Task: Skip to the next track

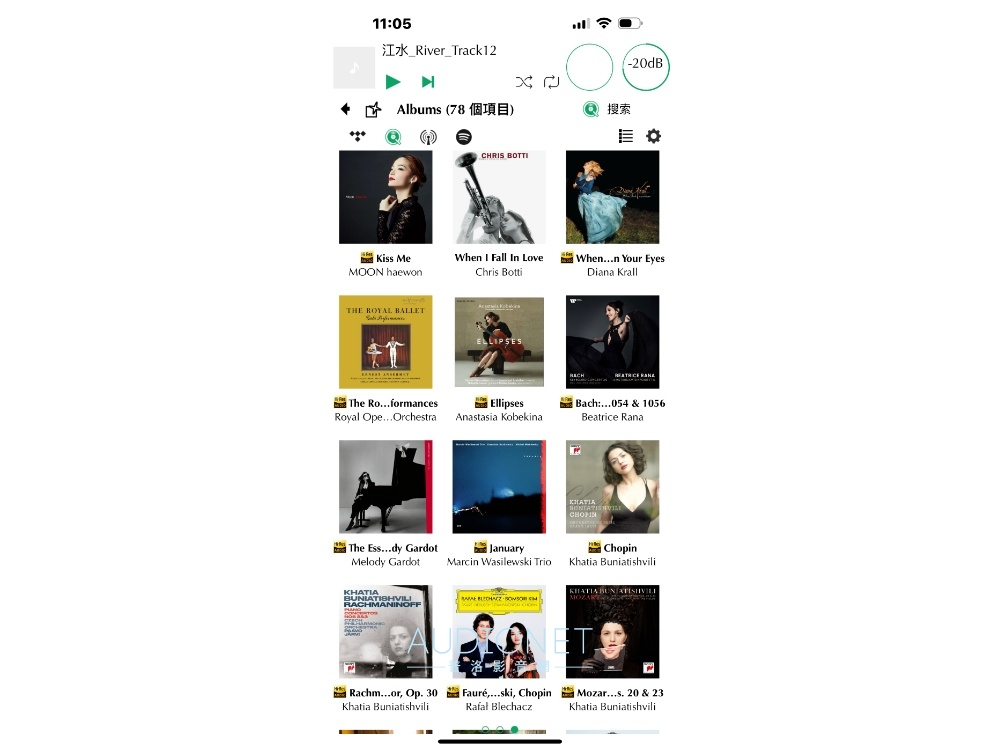Action: click(x=428, y=82)
